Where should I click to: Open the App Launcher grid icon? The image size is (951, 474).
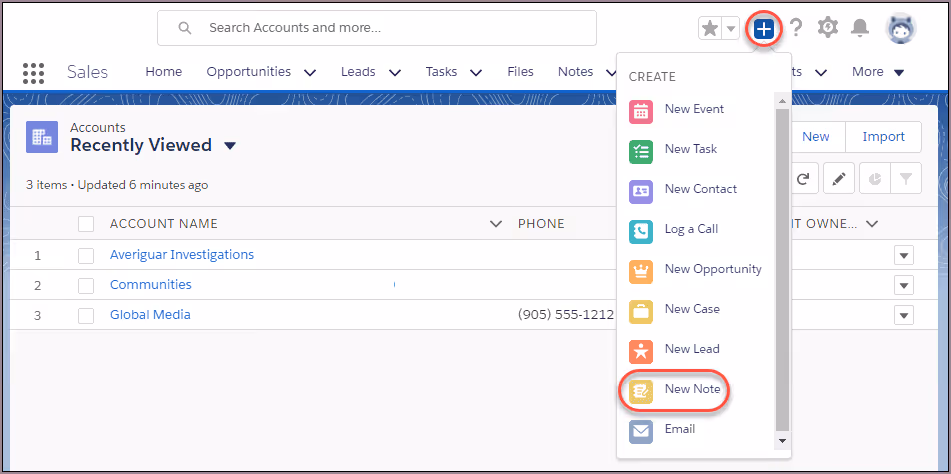pyautogui.click(x=33, y=73)
